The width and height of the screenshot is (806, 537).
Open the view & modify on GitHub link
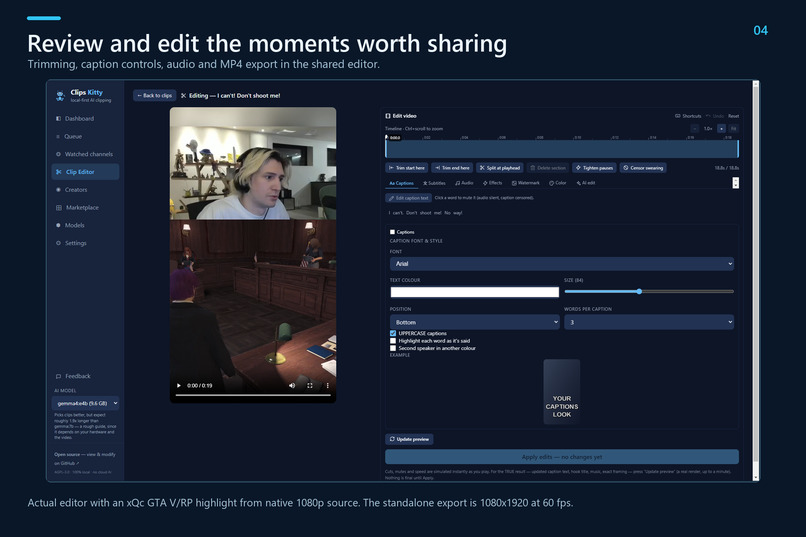pyautogui.click(x=85, y=458)
